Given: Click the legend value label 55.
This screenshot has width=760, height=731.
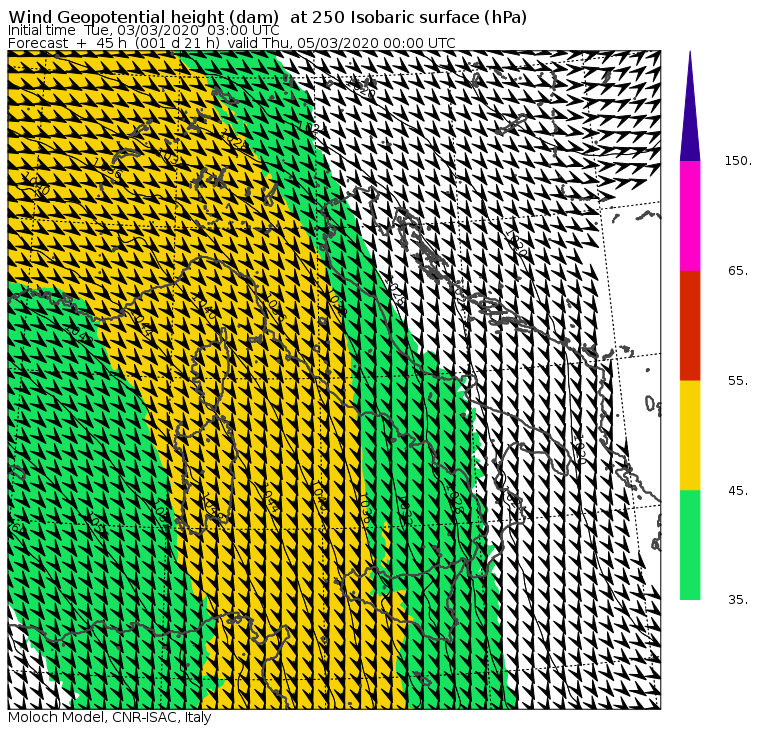Looking at the screenshot, I should (x=739, y=381).
